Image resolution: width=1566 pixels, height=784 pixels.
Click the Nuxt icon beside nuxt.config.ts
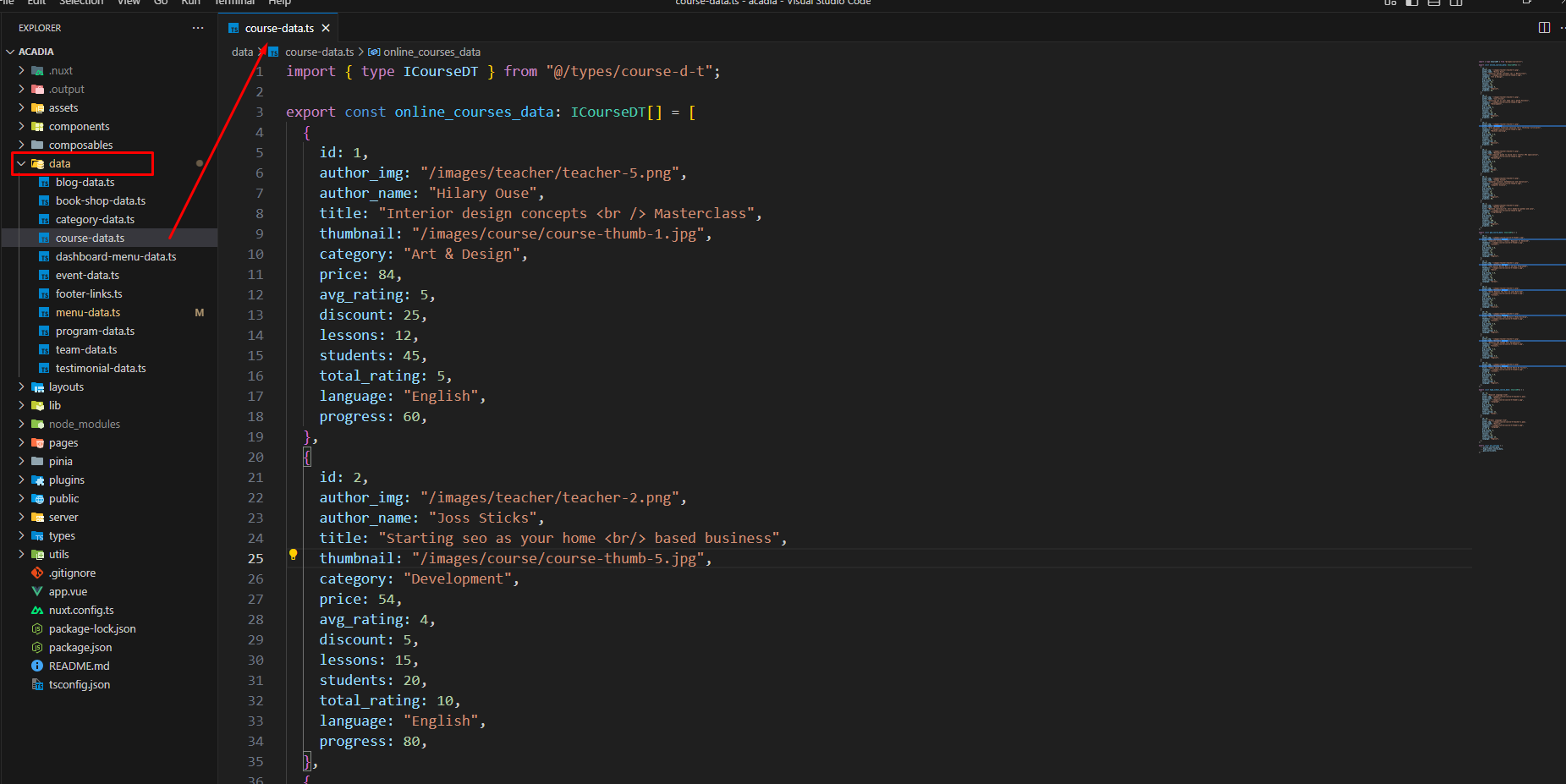click(x=37, y=611)
